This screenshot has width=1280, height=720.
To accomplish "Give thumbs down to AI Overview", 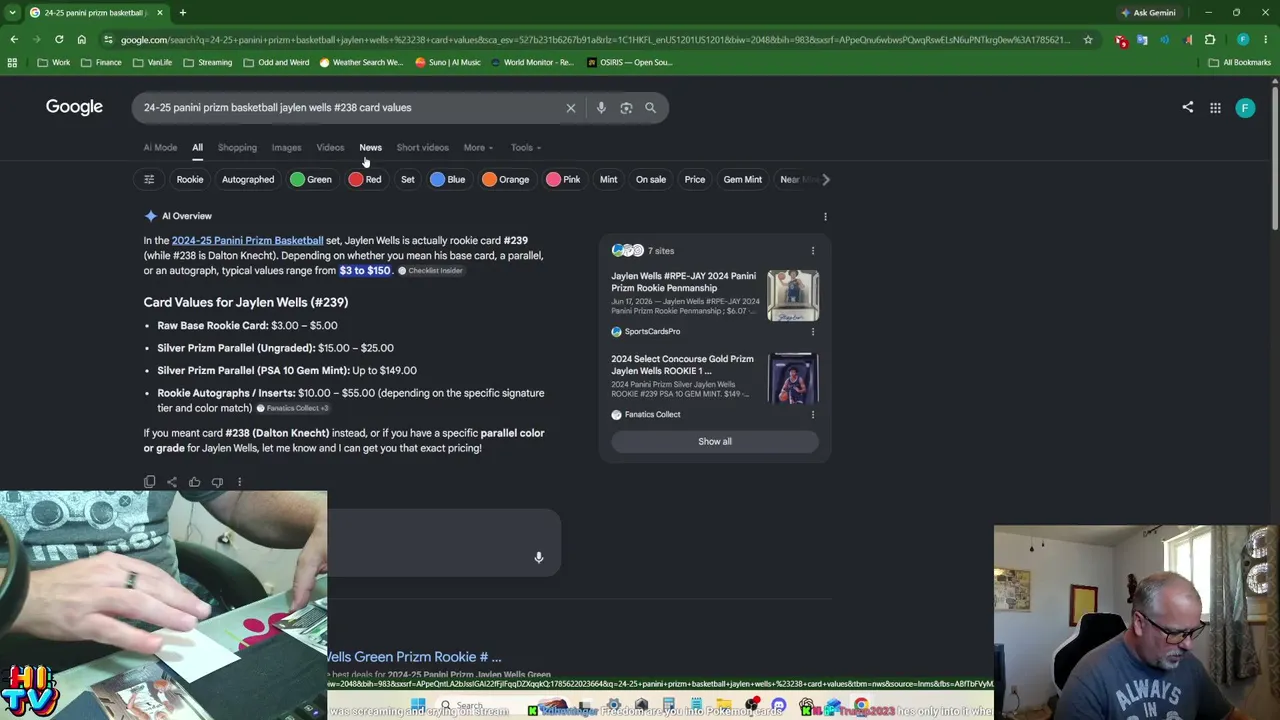I will pos(217,482).
